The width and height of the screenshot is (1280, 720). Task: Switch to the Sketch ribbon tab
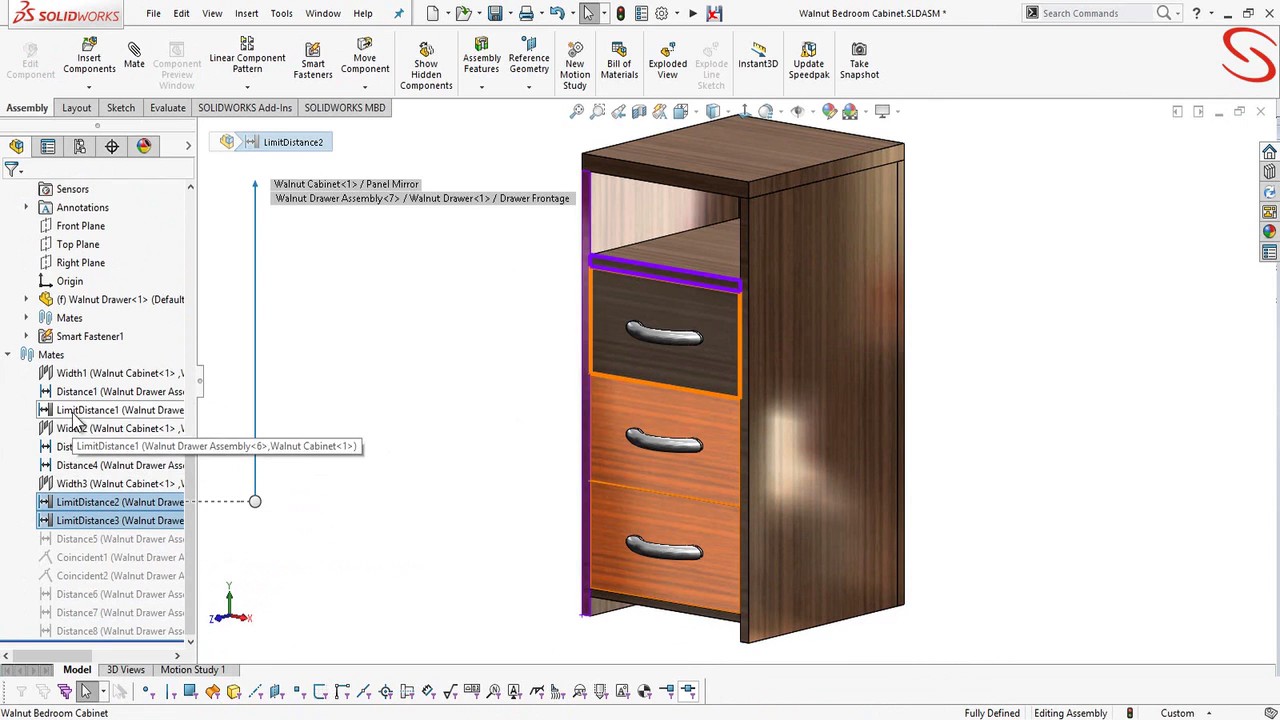[x=120, y=108]
